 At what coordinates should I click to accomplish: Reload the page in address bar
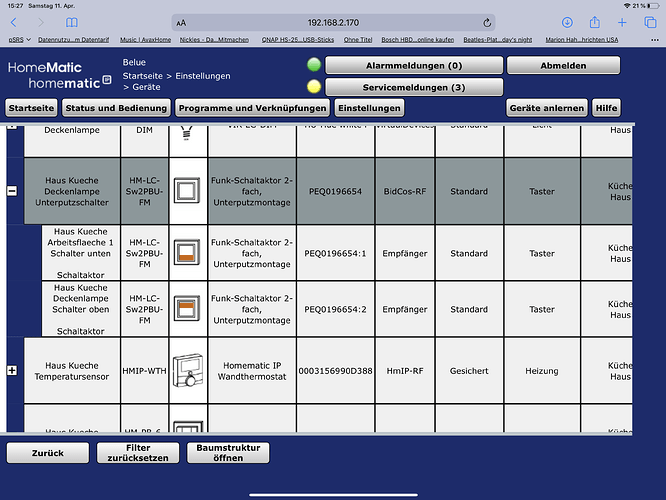pos(487,22)
